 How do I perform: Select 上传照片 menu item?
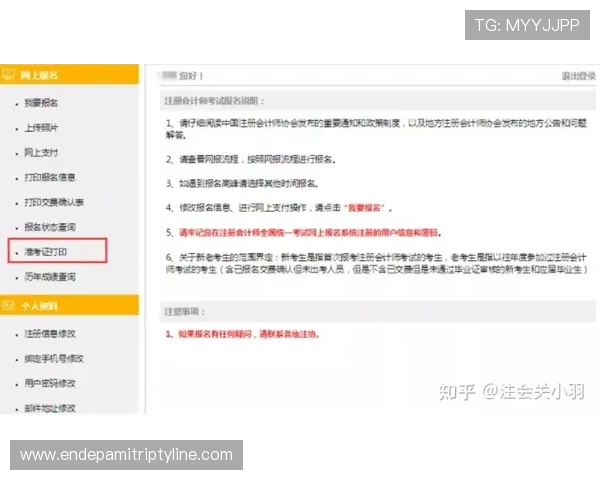41,127
